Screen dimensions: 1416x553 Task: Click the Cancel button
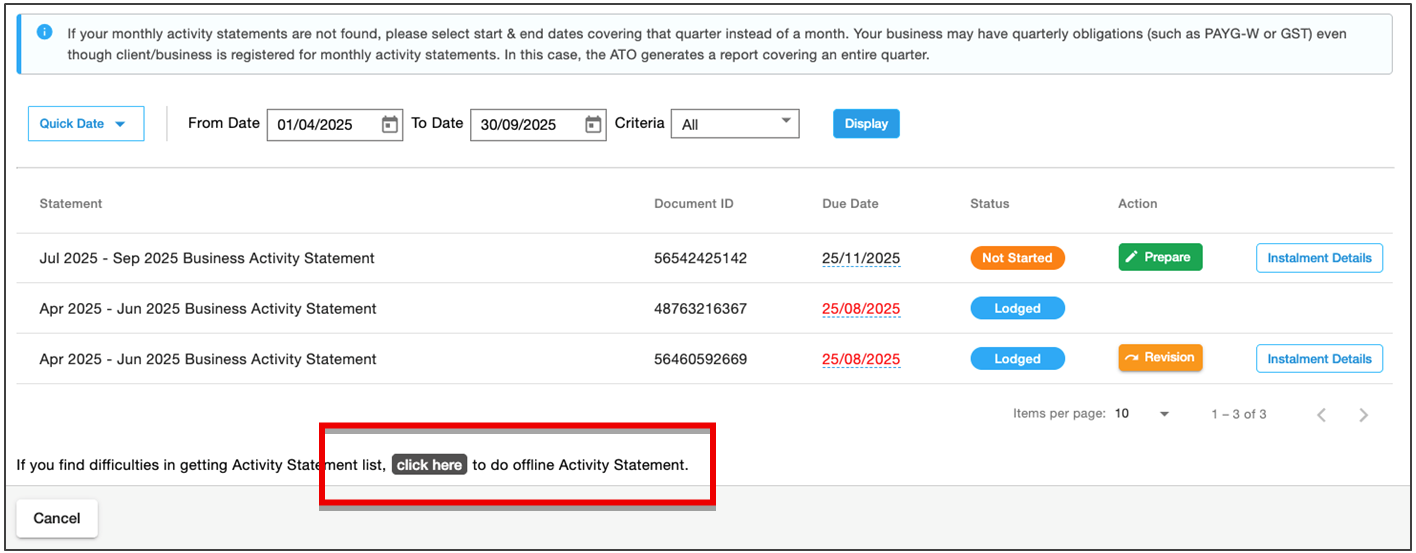[57, 518]
